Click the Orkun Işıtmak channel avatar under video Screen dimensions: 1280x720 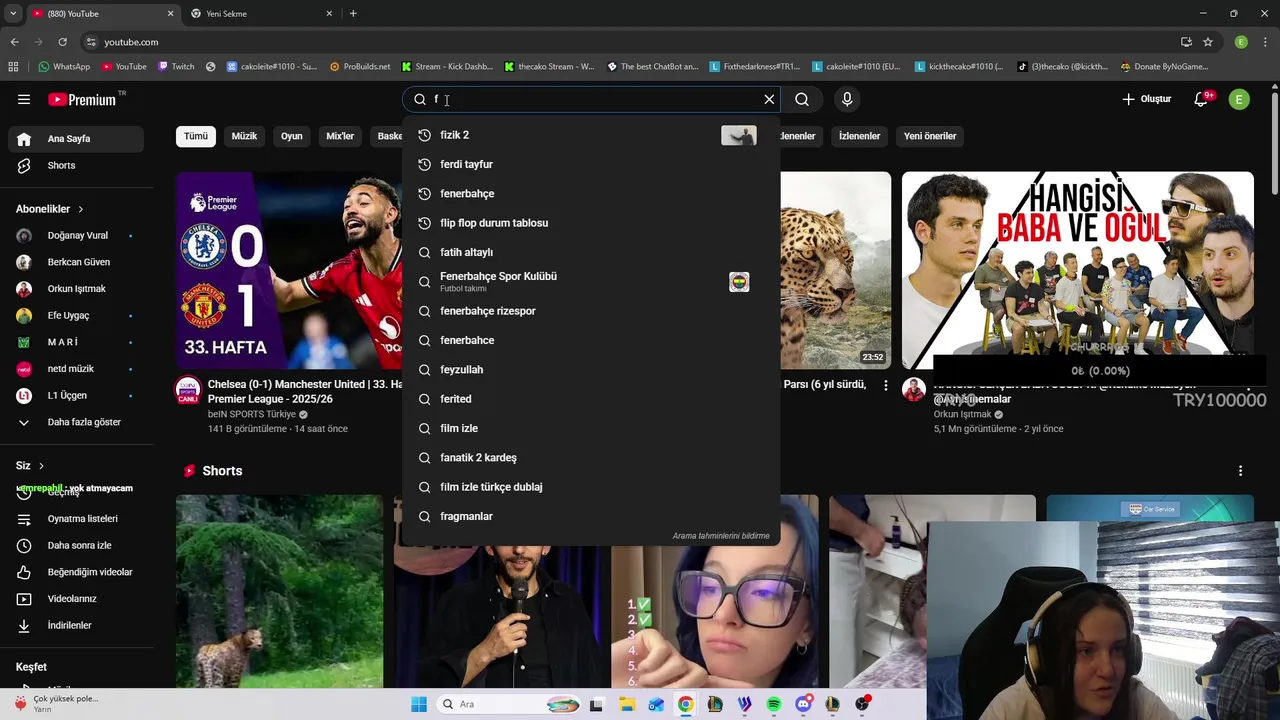coord(914,390)
